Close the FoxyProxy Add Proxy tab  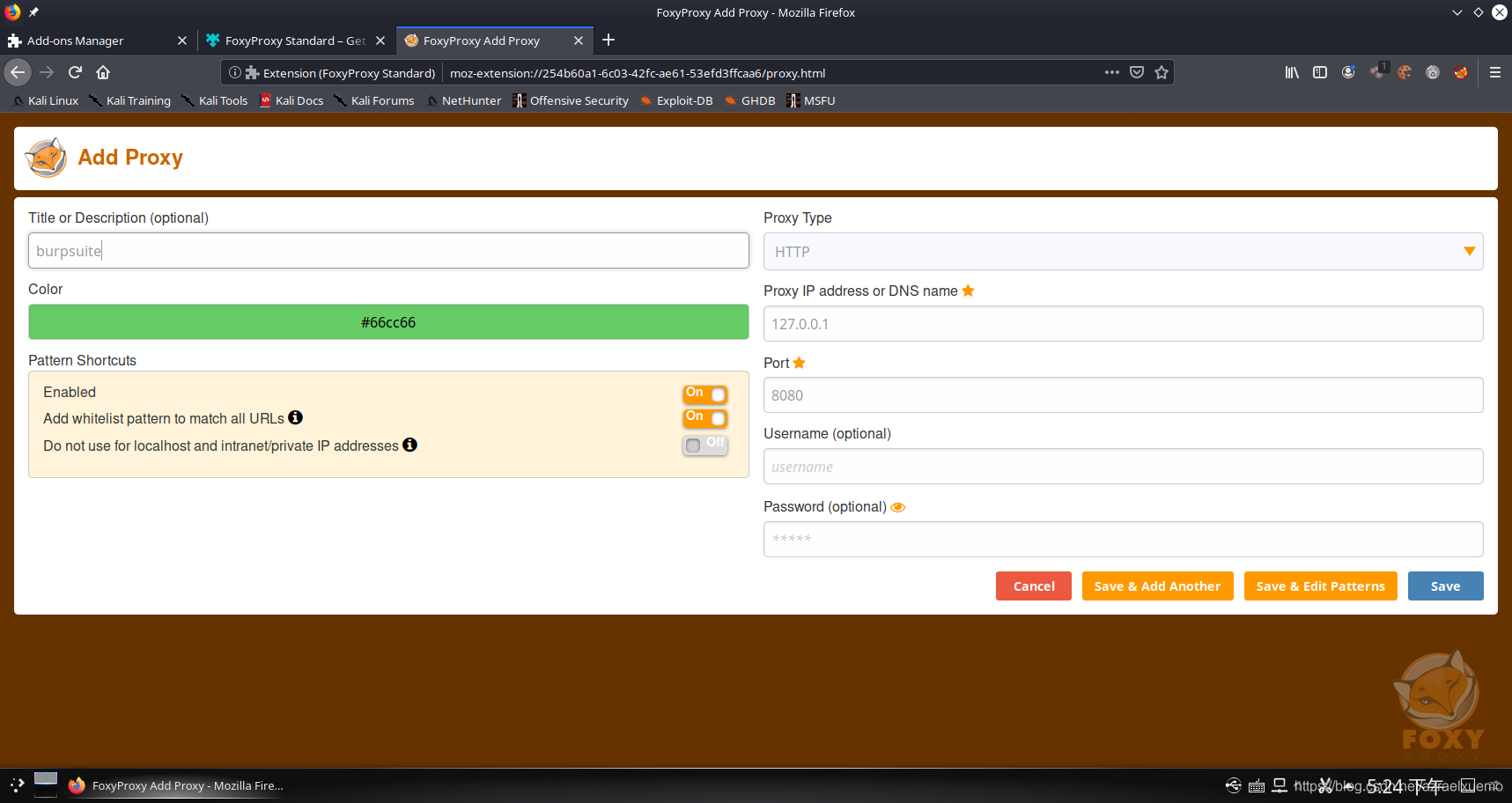point(579,41)
